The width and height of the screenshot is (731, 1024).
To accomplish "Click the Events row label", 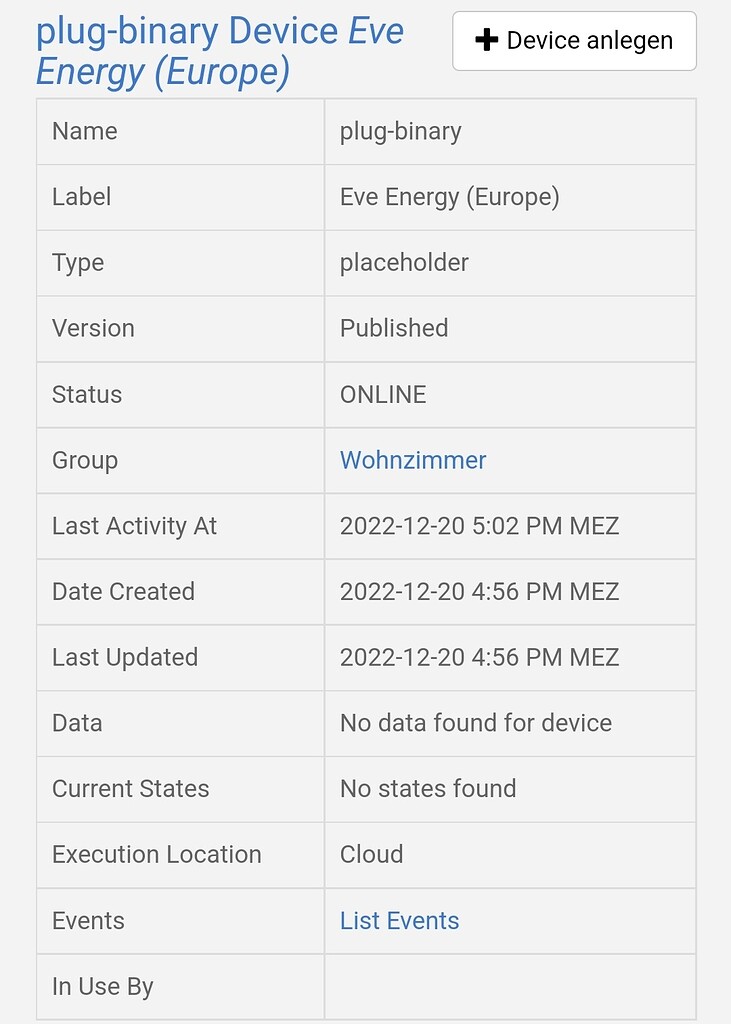I will pyautogui.click(x=88, y=920).
